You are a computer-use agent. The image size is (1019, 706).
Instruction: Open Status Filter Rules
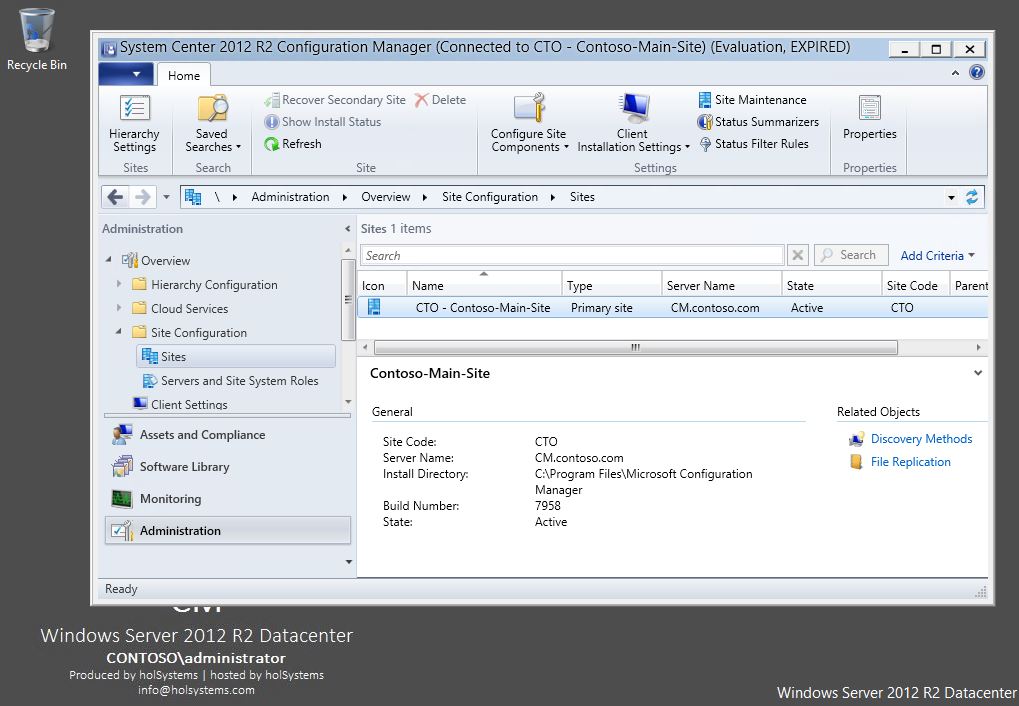754,144
